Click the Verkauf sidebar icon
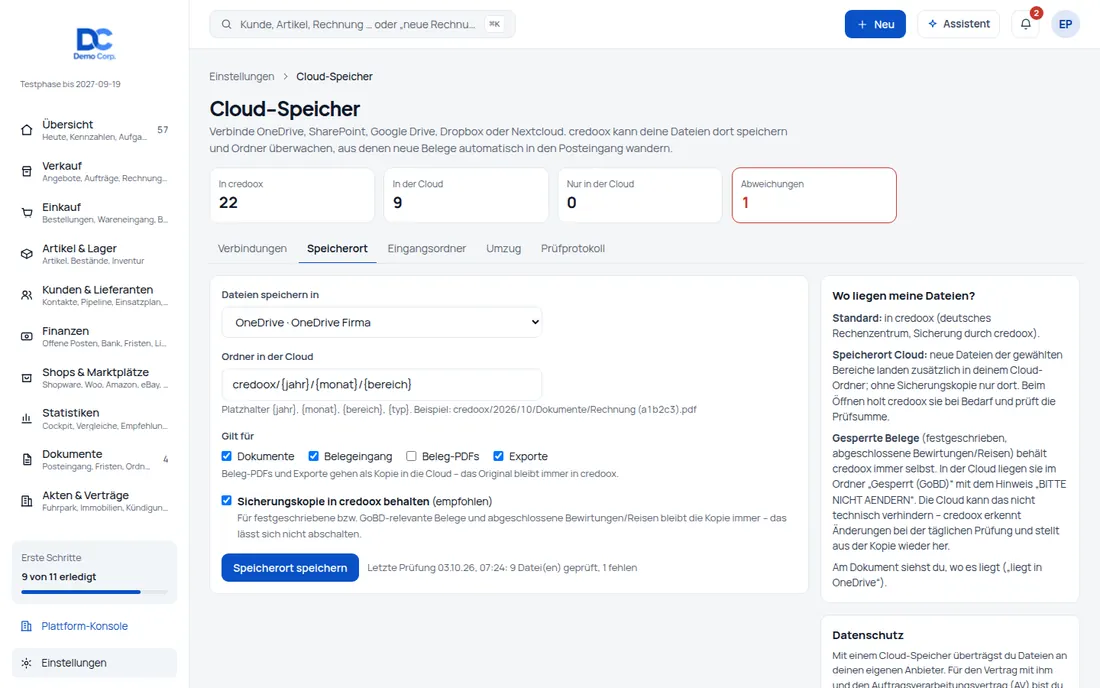 point(27,171)
